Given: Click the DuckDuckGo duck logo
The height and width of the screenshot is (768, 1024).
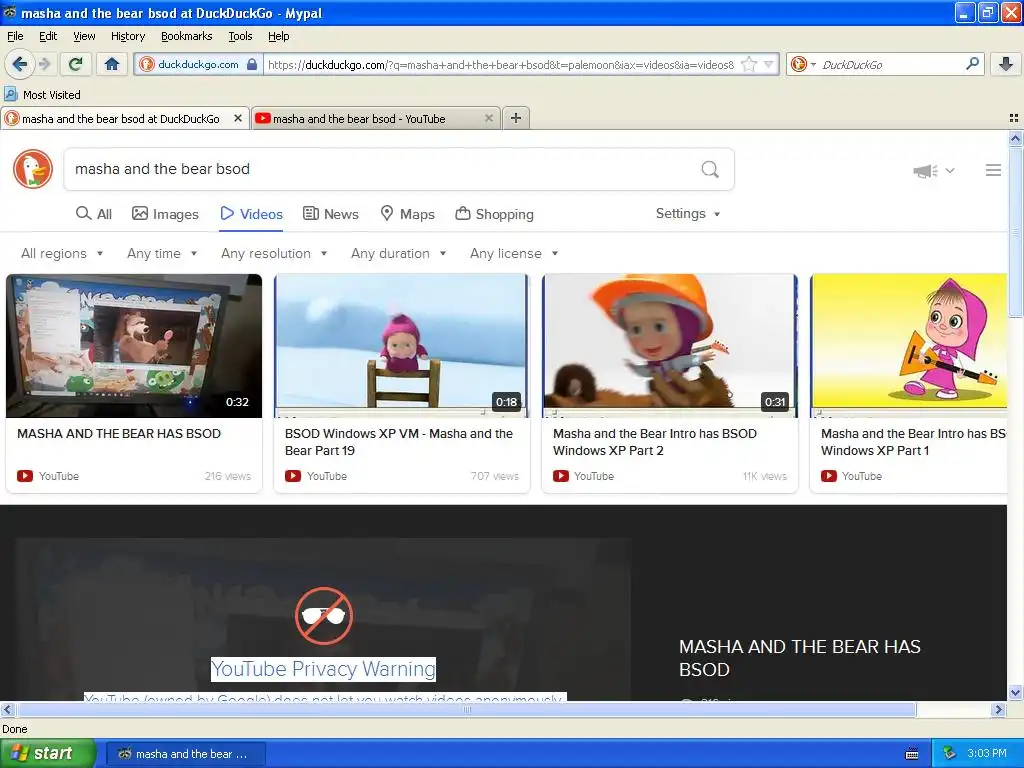Looking at the screenshot, I should click(33, 169).
